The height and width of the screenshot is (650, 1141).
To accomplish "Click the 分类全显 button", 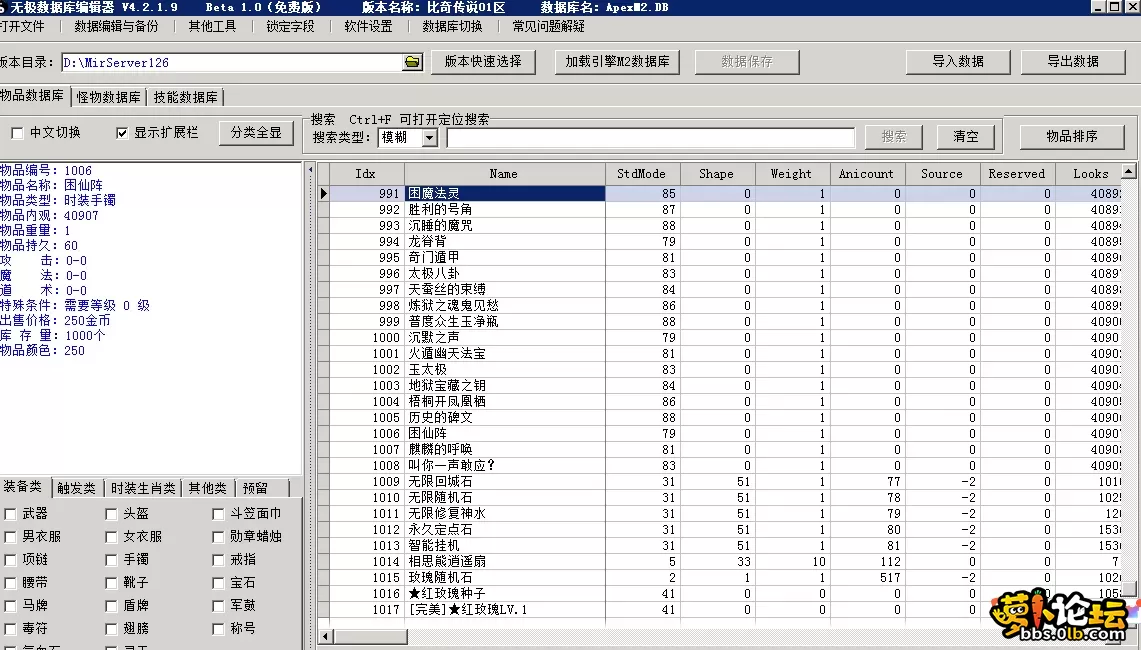I will 256,133.
